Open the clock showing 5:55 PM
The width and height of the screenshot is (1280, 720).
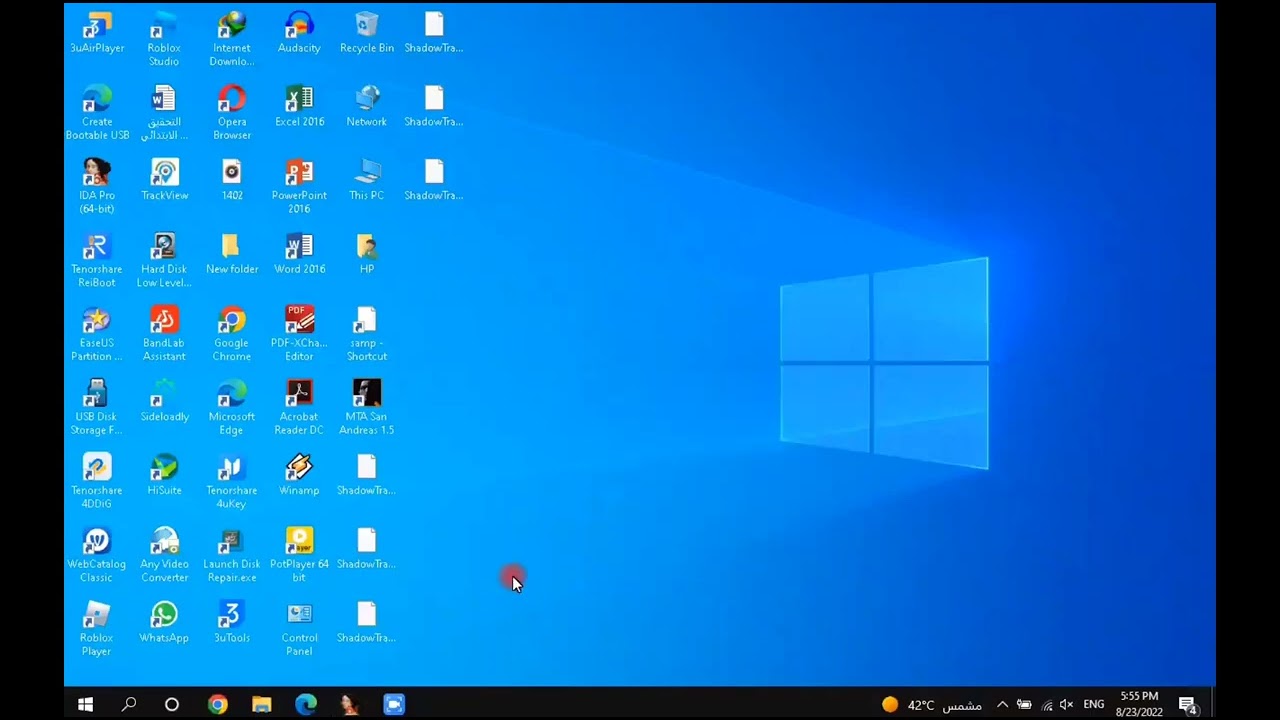click(1139, 704)
